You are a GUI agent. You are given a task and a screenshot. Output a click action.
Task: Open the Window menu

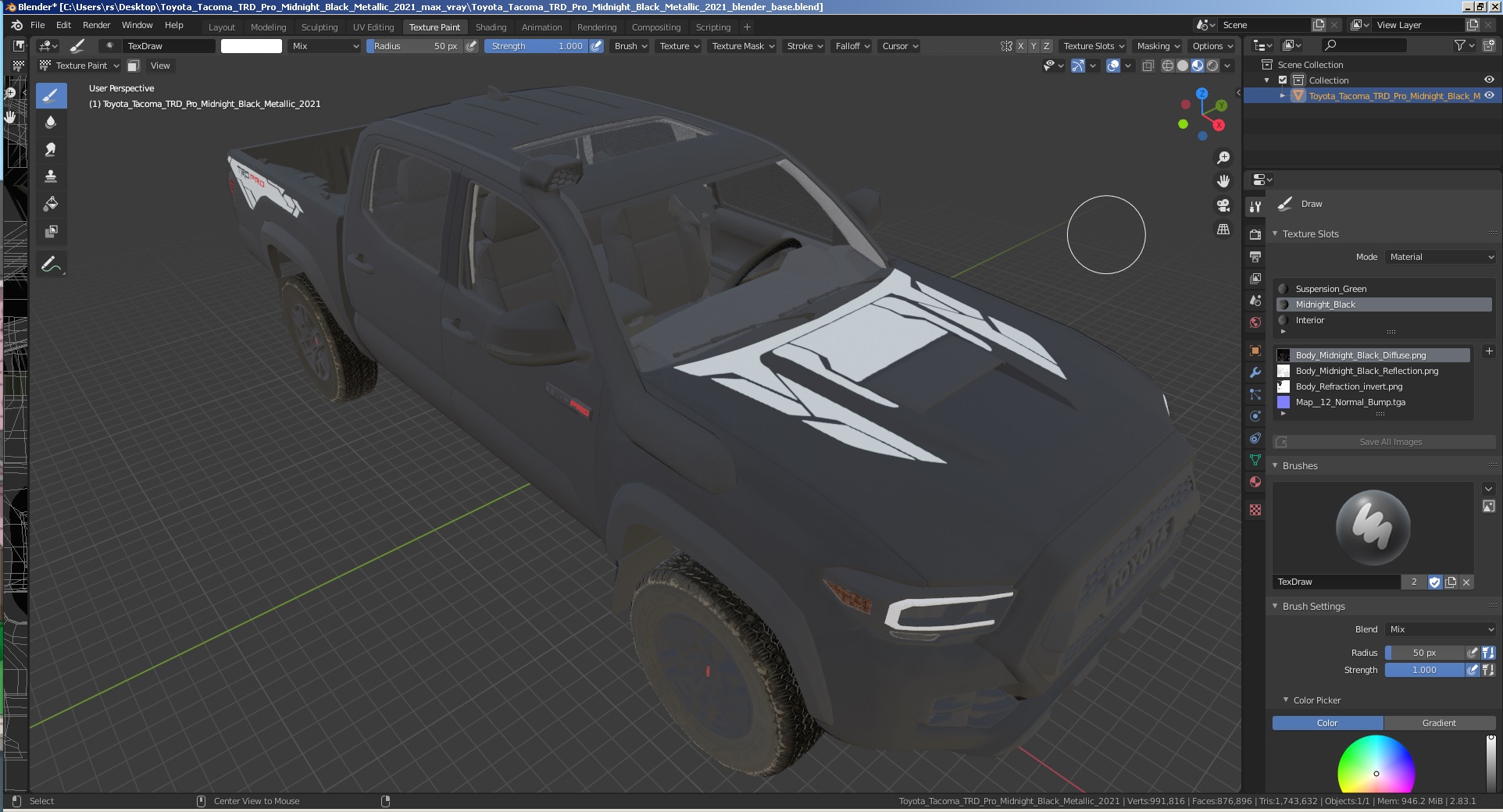tap(137, 25)
